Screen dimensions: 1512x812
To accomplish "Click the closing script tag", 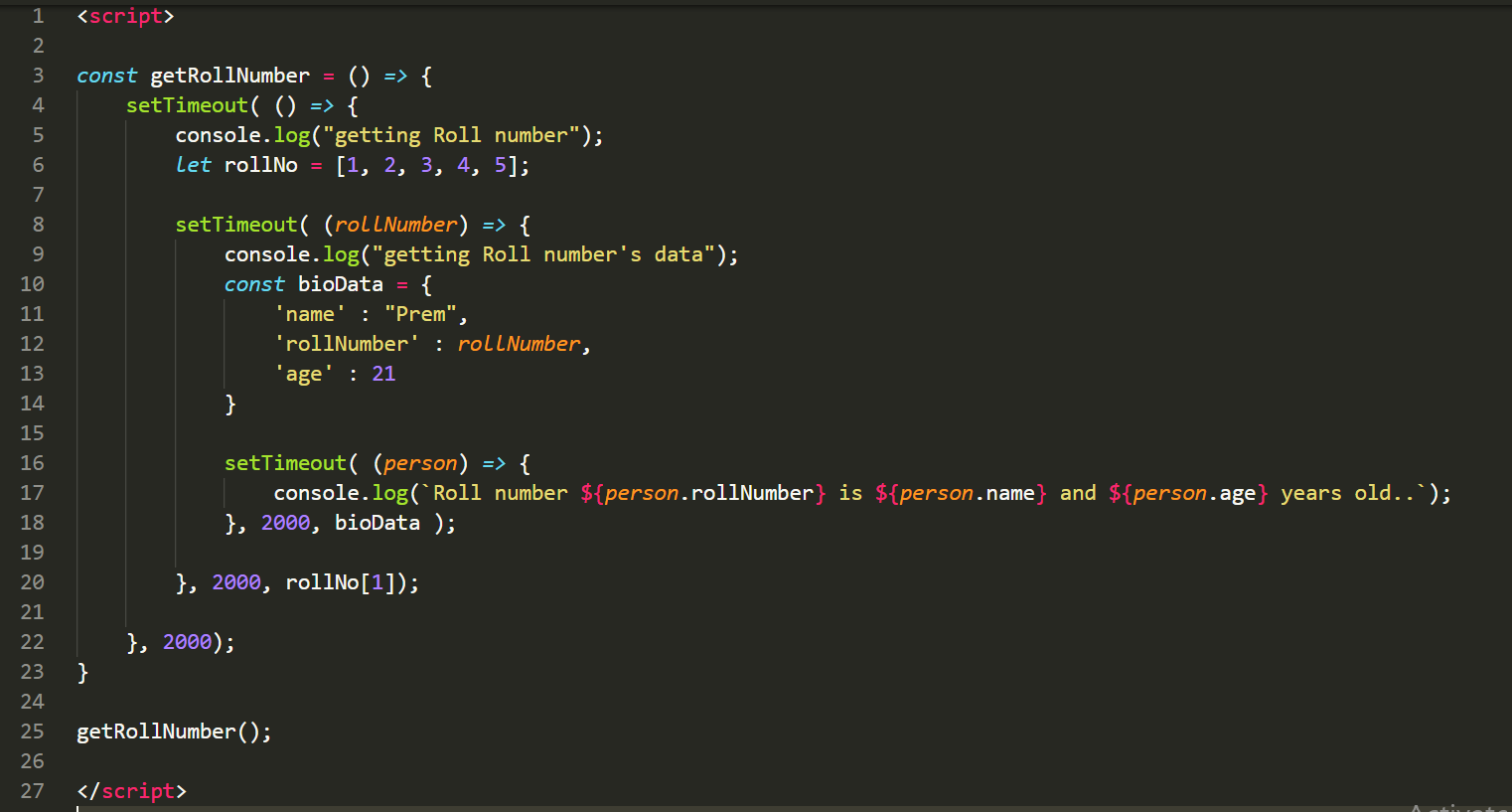I will click(131, 791).
